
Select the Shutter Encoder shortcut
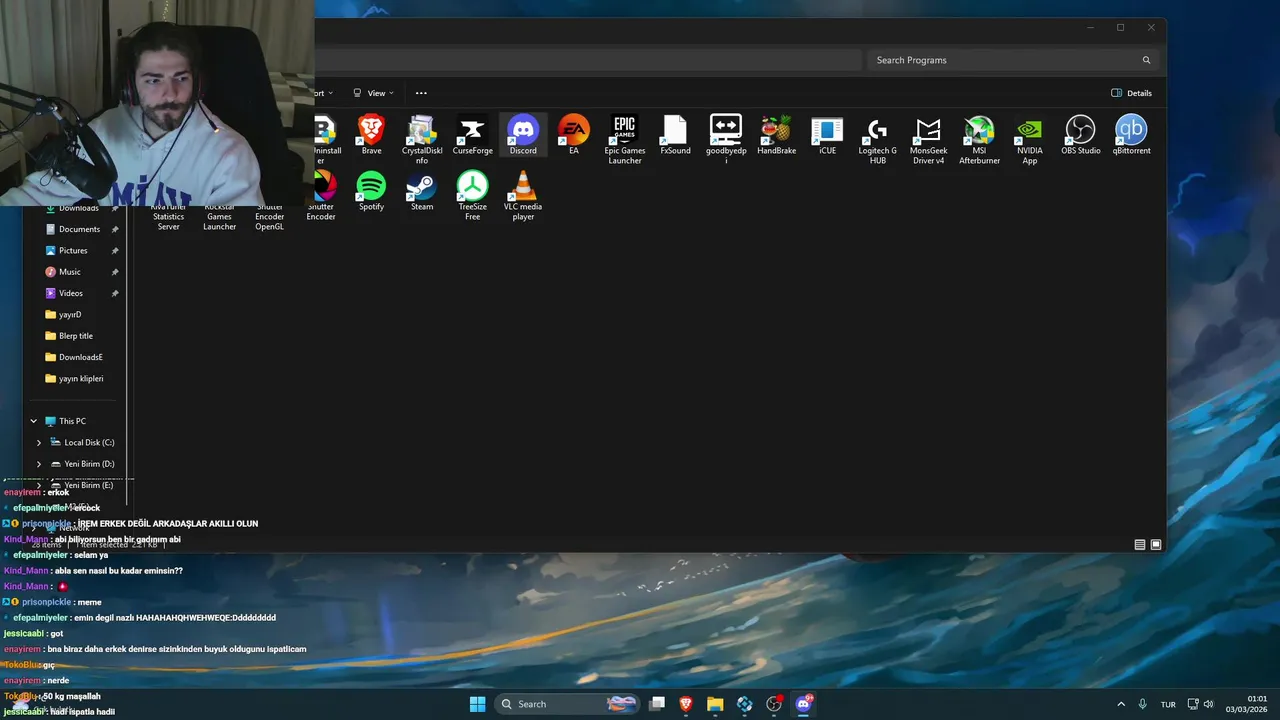(x=321, y=196)
